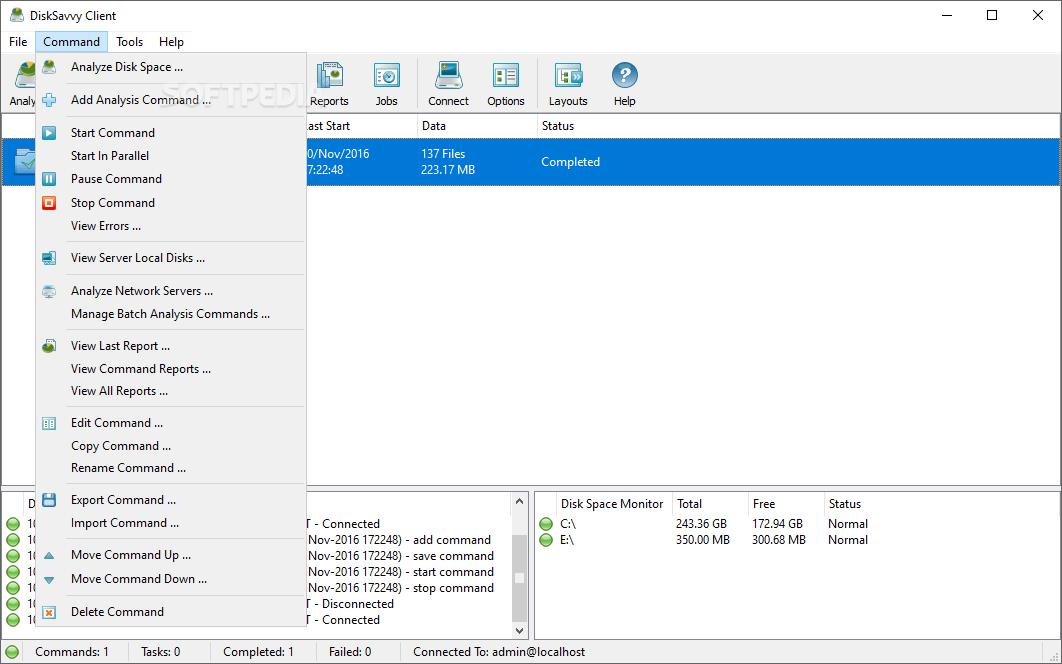Click the green status icon for E:\ drive

(546, 540)
